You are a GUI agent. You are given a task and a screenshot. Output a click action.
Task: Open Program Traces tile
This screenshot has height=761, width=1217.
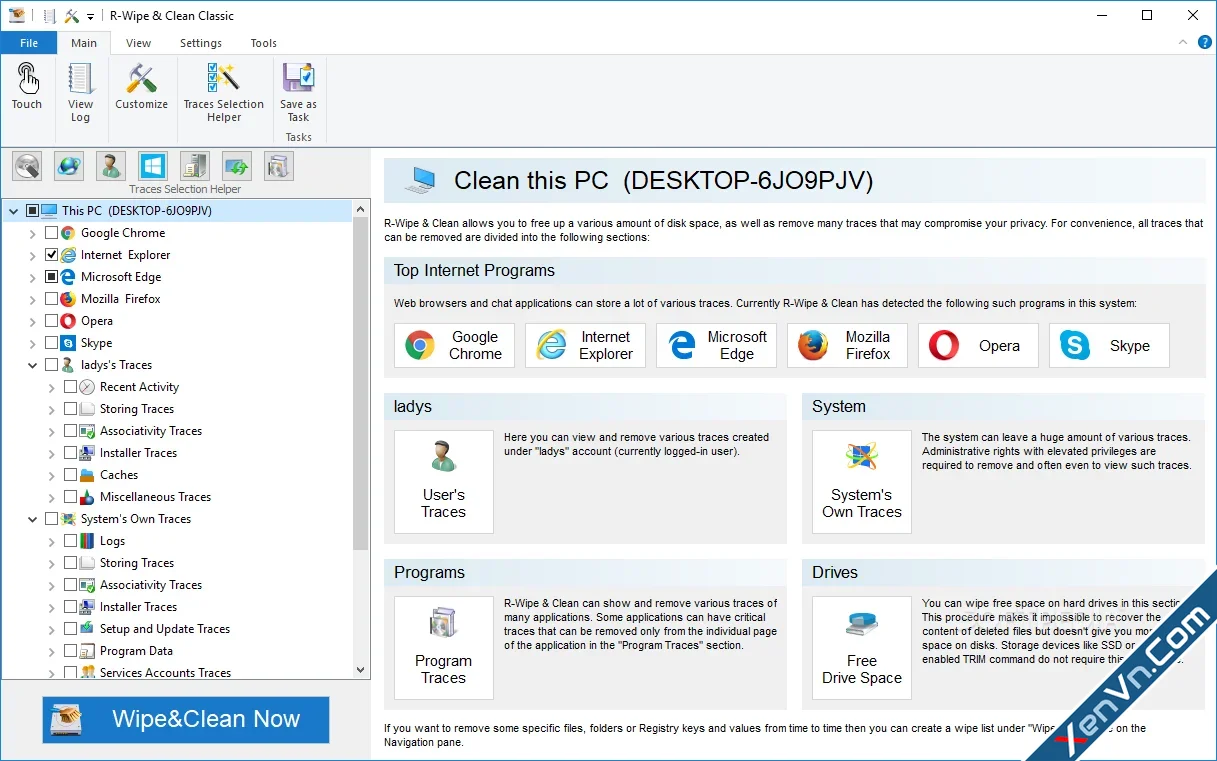point(444,648)
